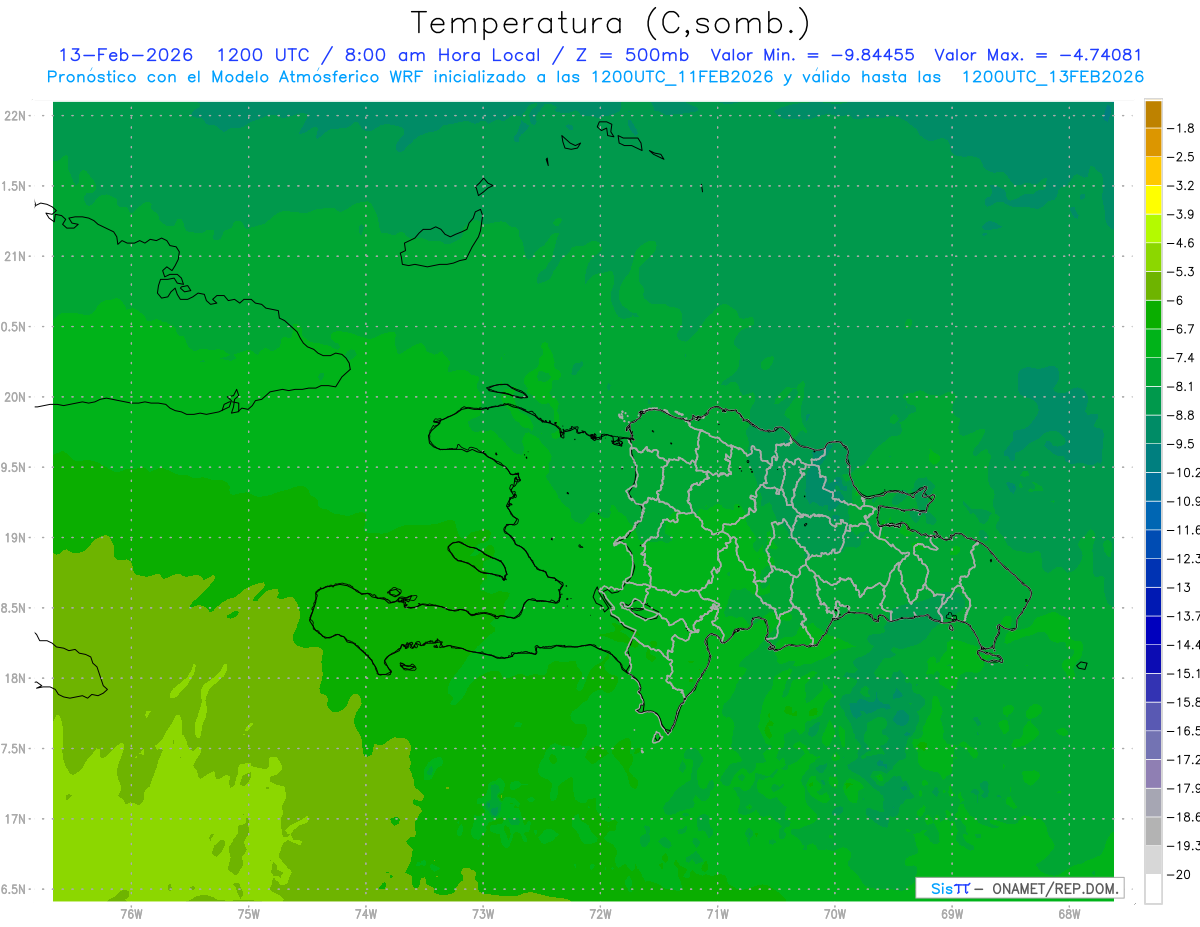Click the -14.4 color scale value
1200x927 pixels.
click(1184, 645)
